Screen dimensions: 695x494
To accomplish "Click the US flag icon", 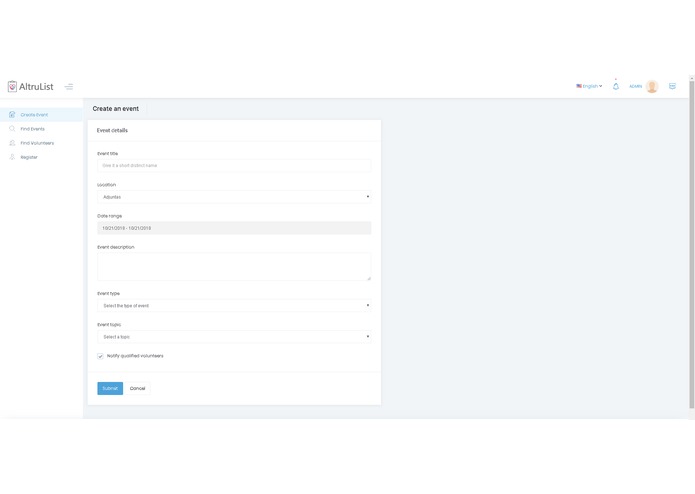I will click(579, 86).
